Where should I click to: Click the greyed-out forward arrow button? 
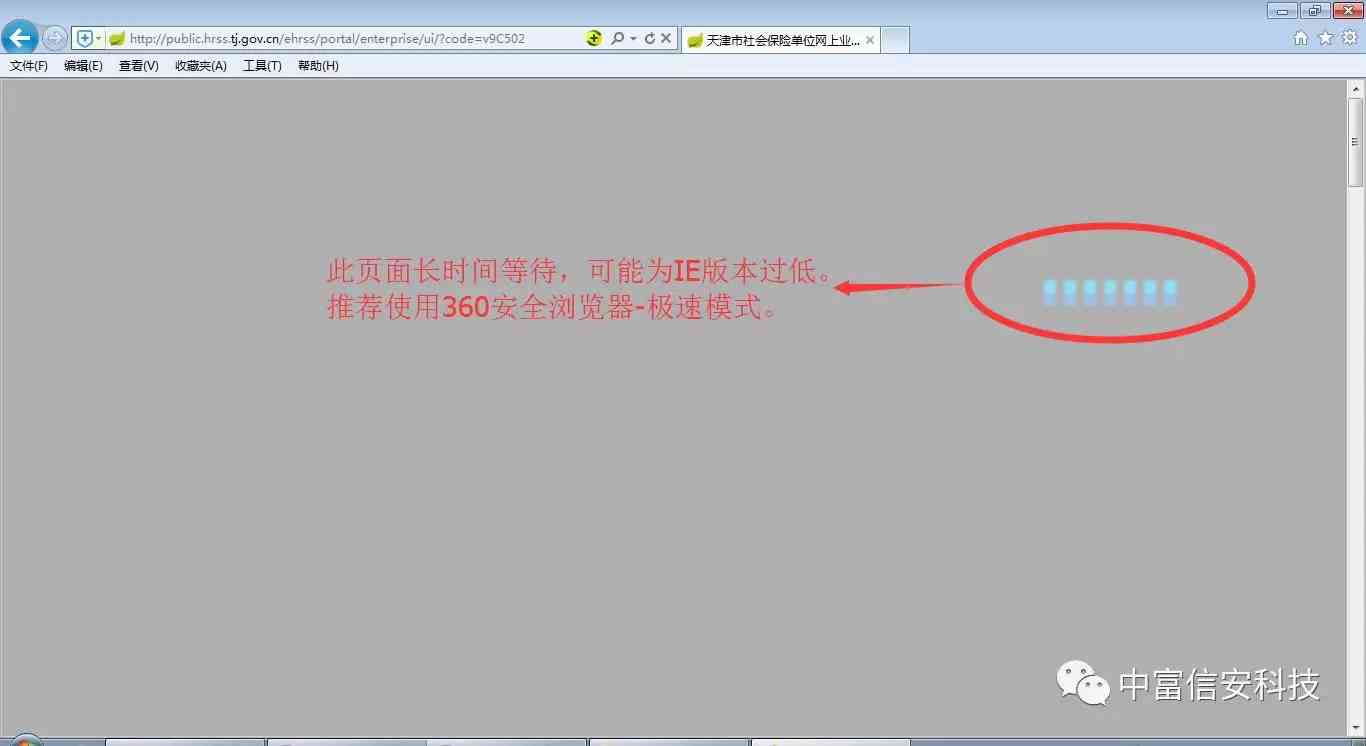pyautogui.click(x=55, y=39)
